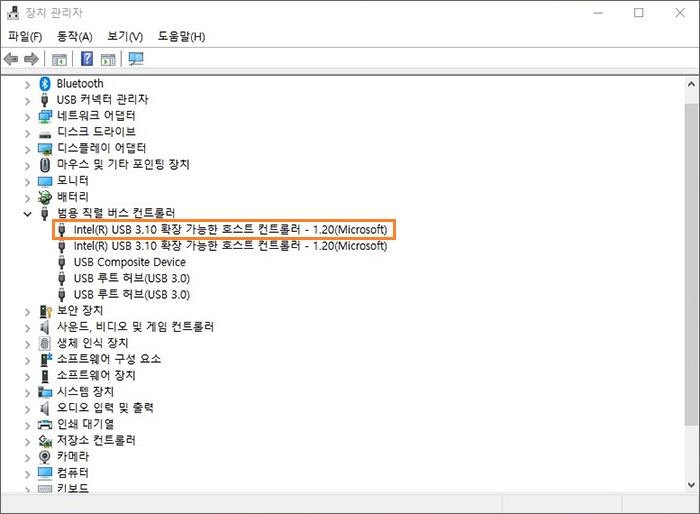Viewport: 700px width, 514px height.
Task: Click the USB Composite Device plug icon
Action: 62,262
